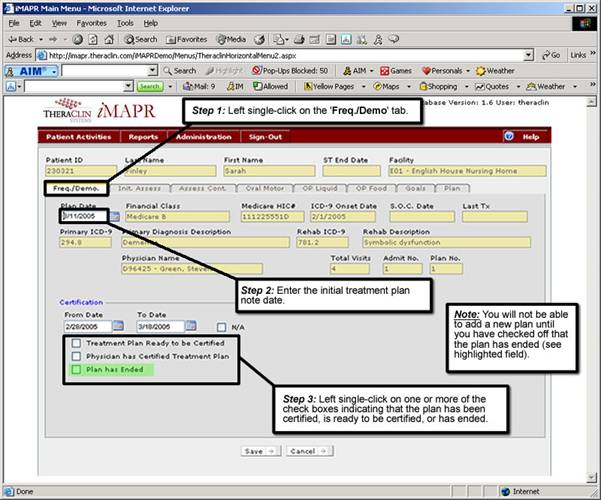The image size is (601, 500).
Task: Open the Media bar
Action: [231, 39]
